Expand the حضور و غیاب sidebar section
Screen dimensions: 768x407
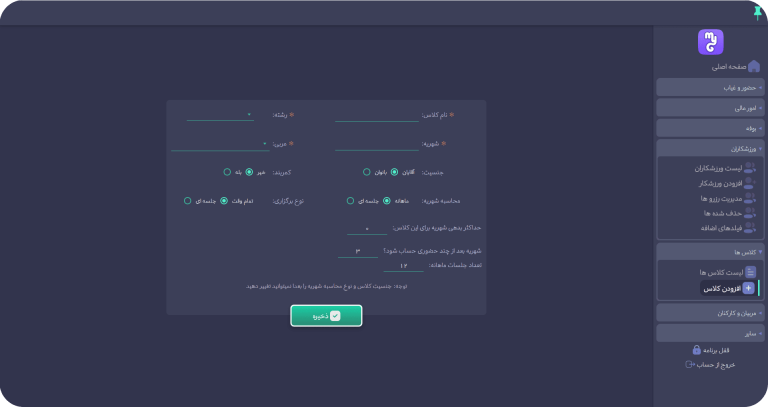coord(710,88)
